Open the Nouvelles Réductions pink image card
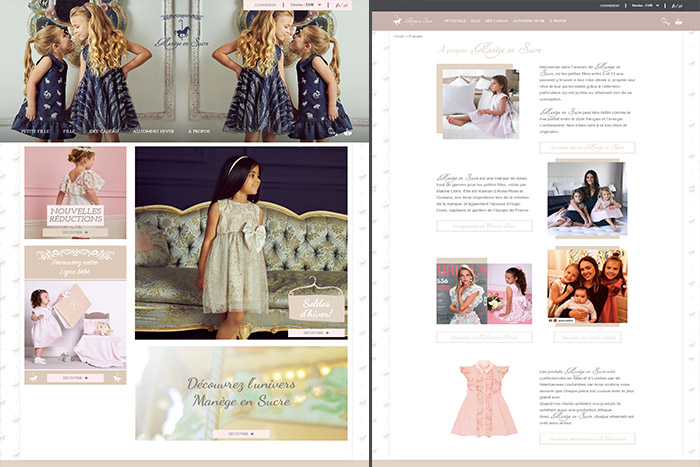 click(75, 192)
